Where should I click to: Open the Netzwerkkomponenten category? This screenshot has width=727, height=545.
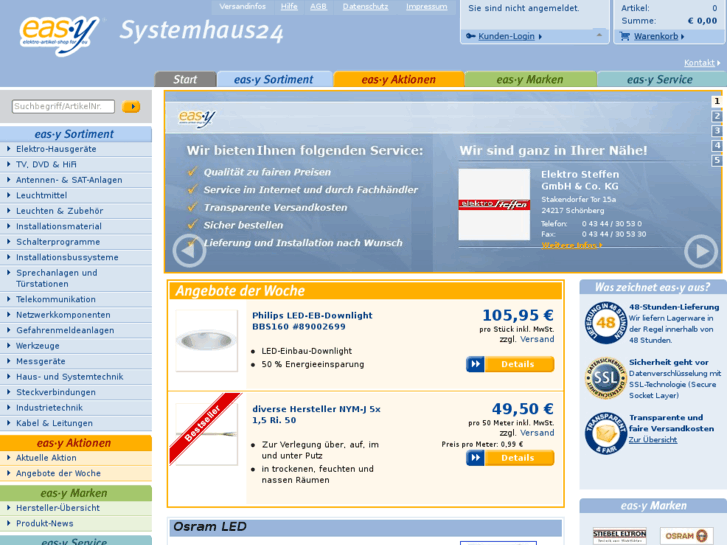coord(76,315)
